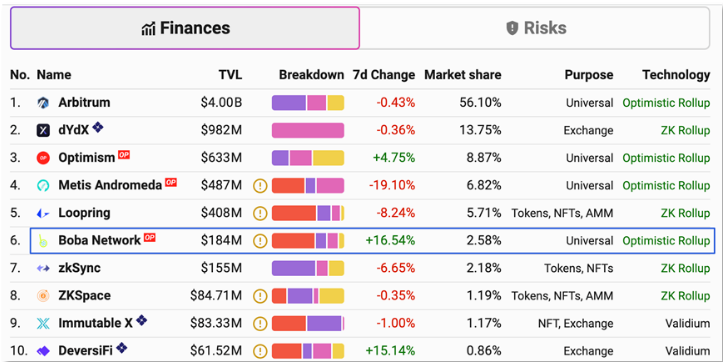This screenshot has height=362, width=723.
Task: Click the dYdX logo icon
Action: pos(43,131)
